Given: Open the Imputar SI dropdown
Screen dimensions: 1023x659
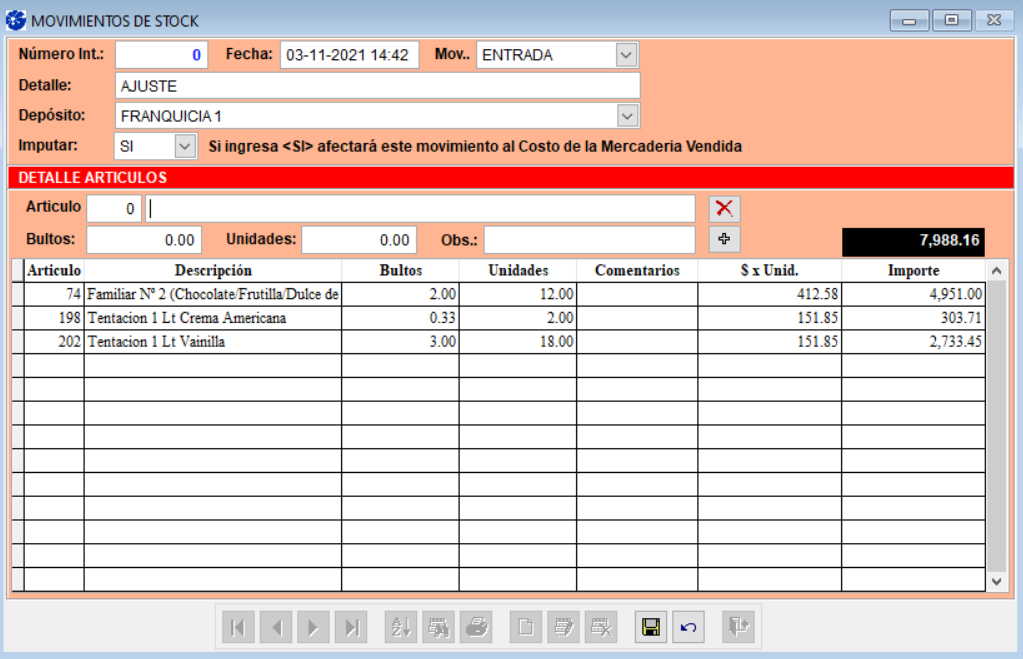Looking at the screenshot, I should tap(185, 146).
